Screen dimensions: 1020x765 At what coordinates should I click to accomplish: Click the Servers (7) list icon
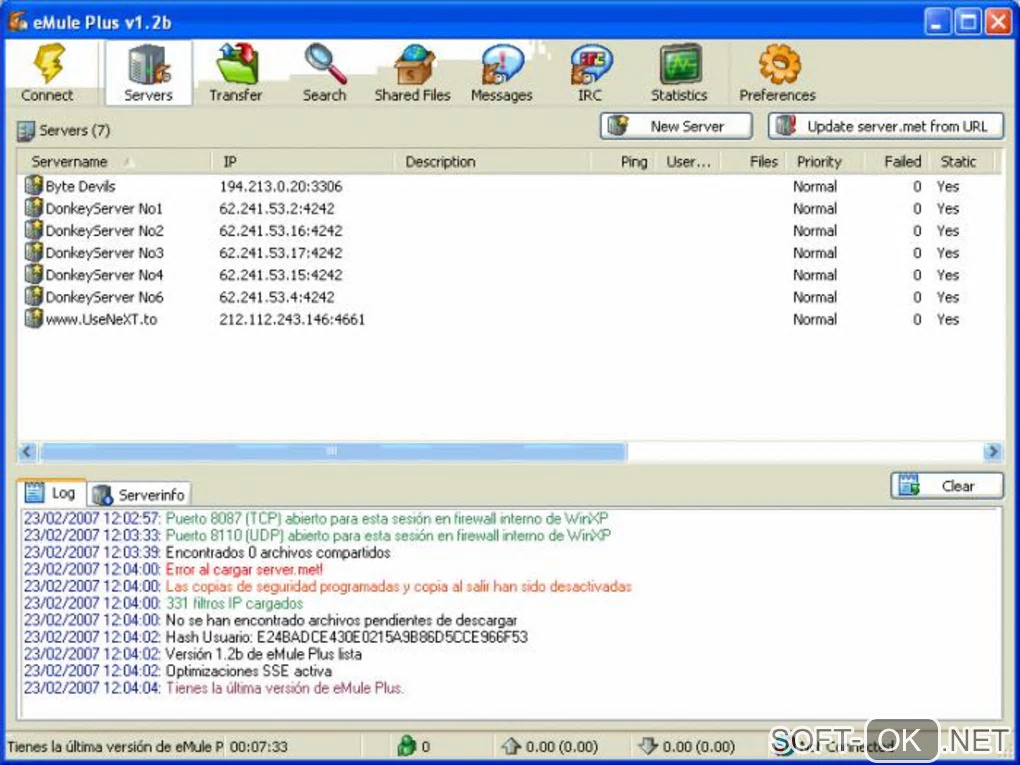(26, 130)
